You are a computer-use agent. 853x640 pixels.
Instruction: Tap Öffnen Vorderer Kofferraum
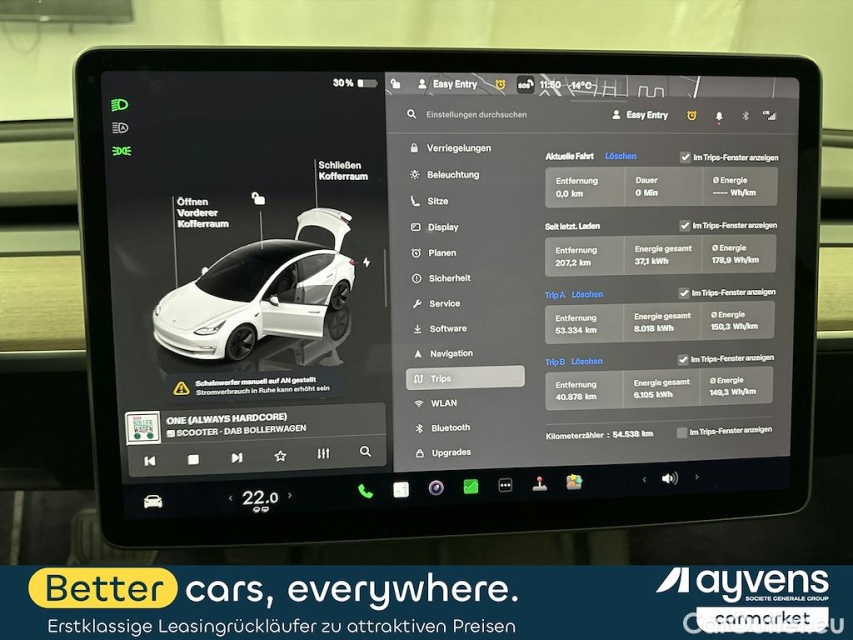(202, 213)
